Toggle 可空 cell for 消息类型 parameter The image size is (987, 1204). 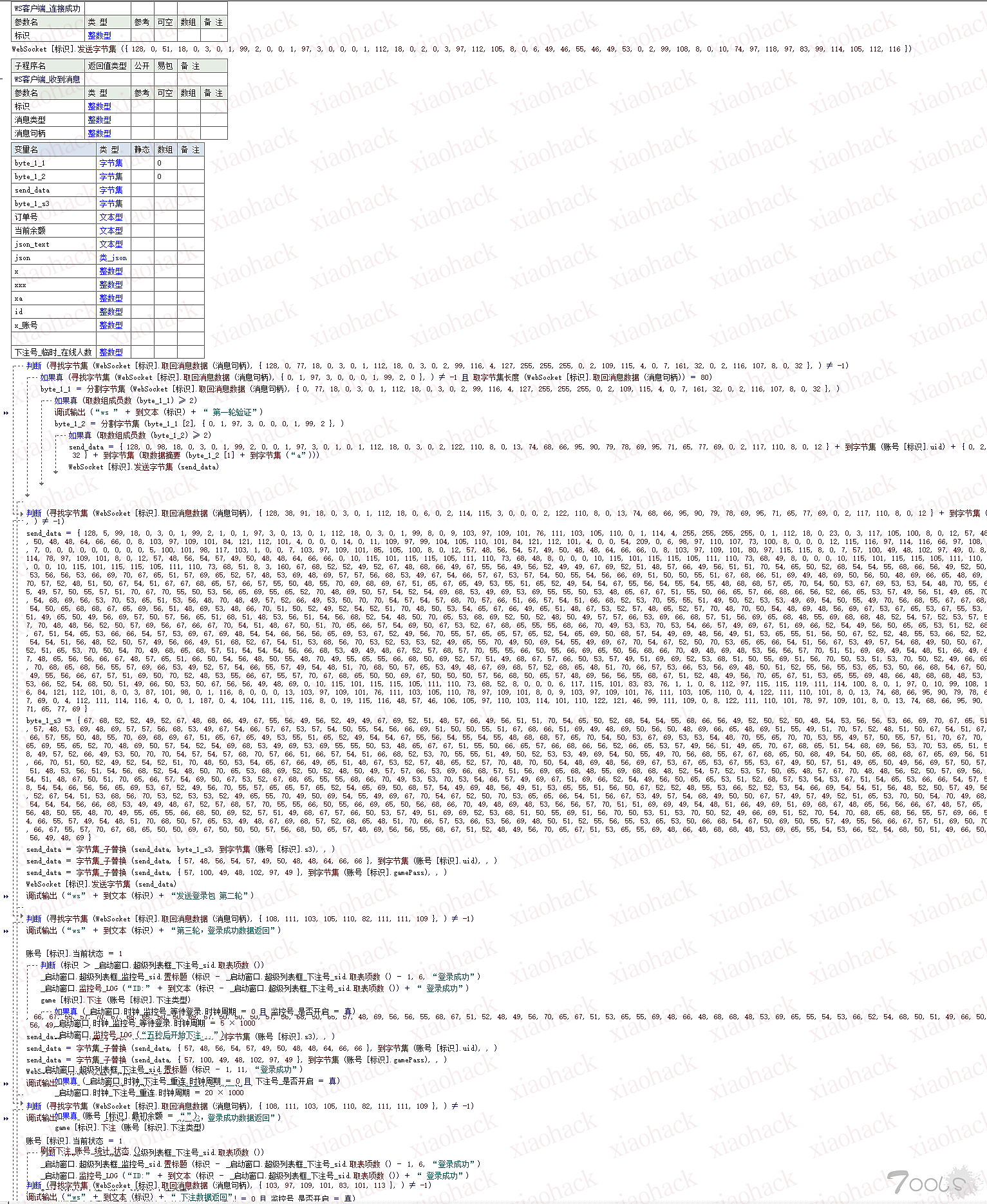point(165,120)
